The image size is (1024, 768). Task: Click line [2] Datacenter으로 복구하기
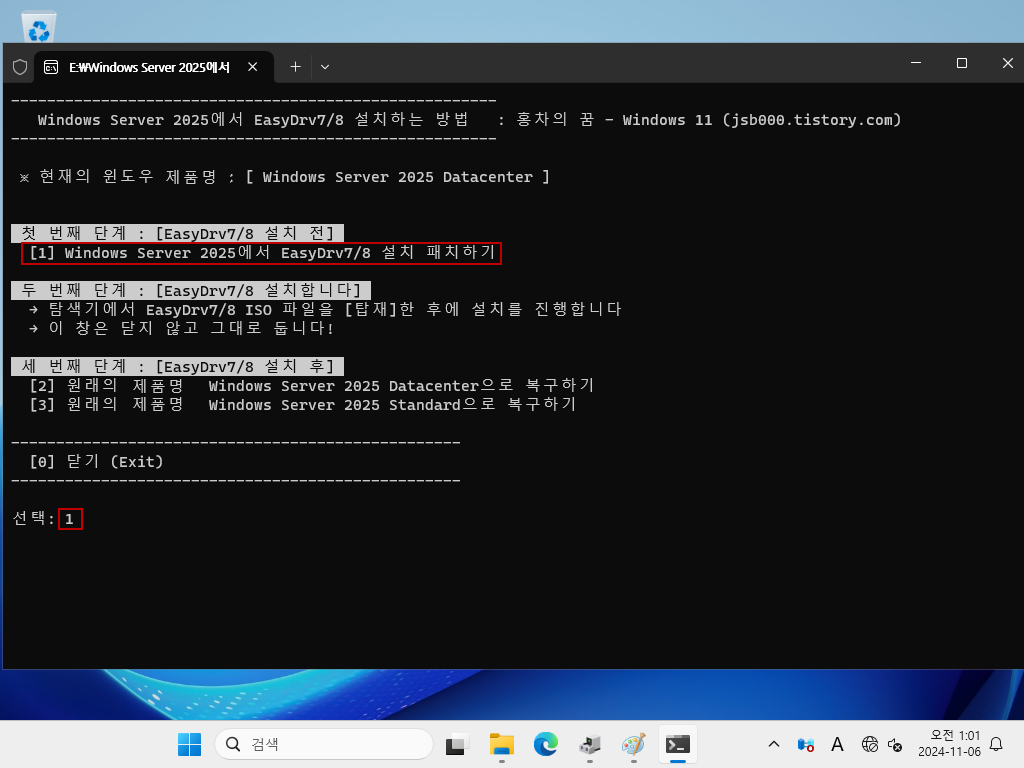pyautogui.click(x=311, y=385)
